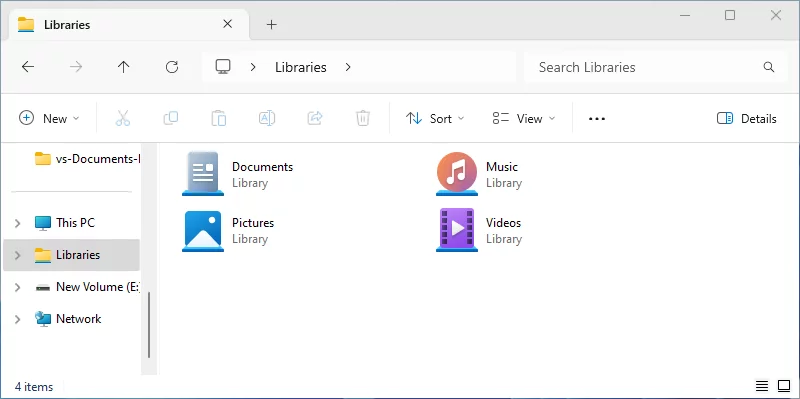The height and width of the screenshot is (399, 800).
Task: Switch to large thumbnails view icon
Action: click(x=784, y=386)
